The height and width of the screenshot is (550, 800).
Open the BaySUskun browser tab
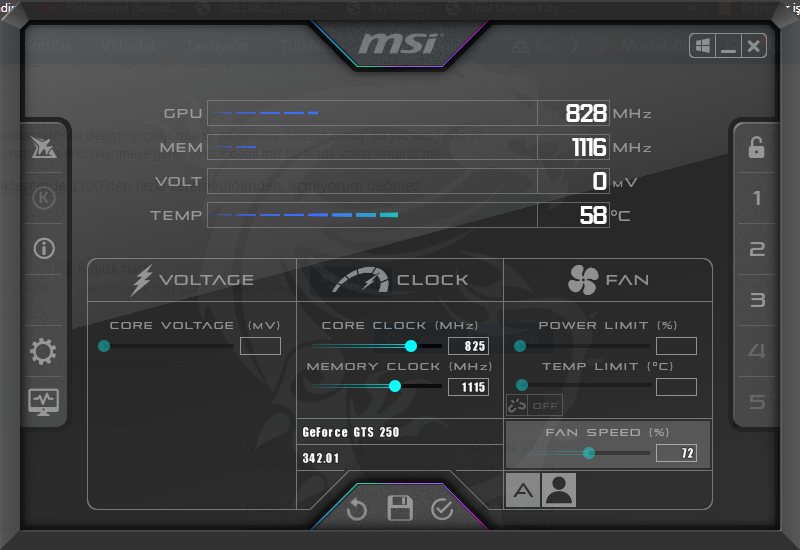pos(389,8)
